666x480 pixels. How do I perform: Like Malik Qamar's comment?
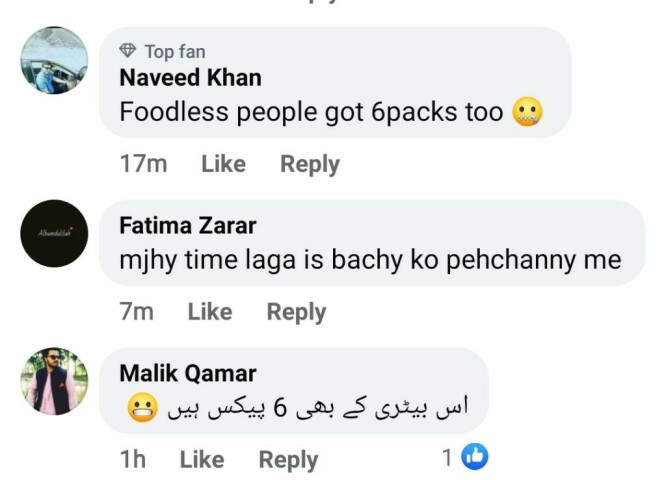(x=201, y=459)
